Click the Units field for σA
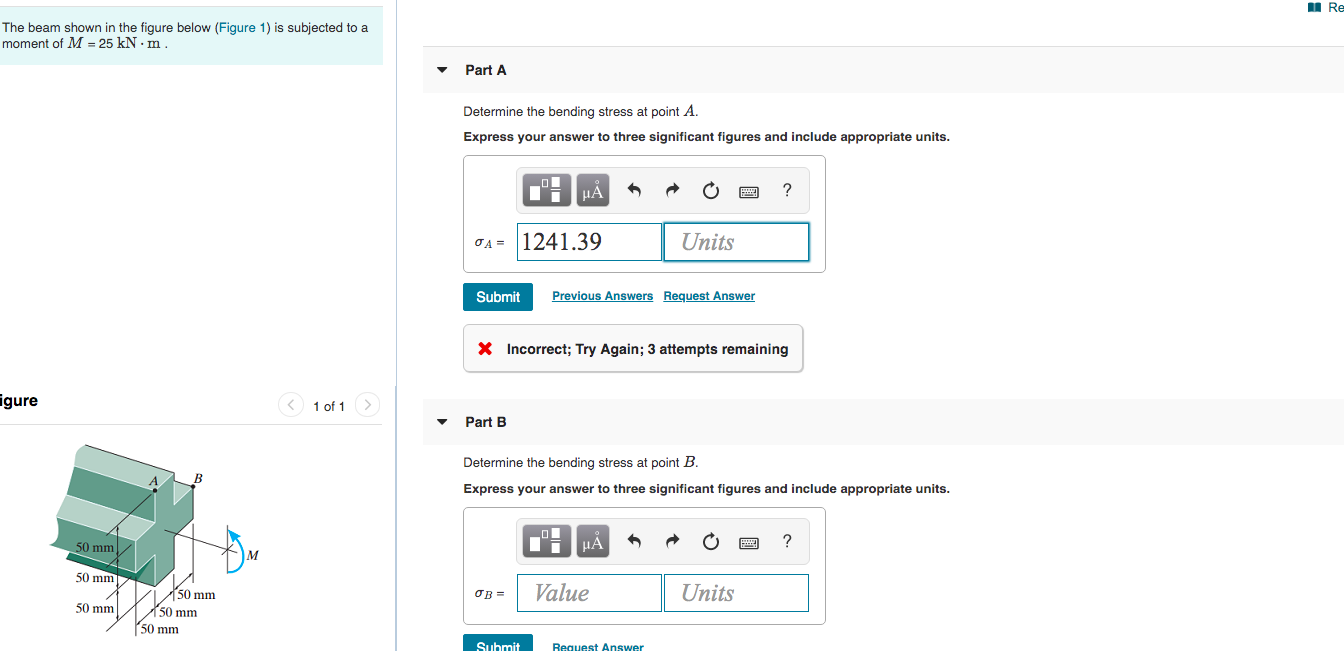 (x=736, y=242)
